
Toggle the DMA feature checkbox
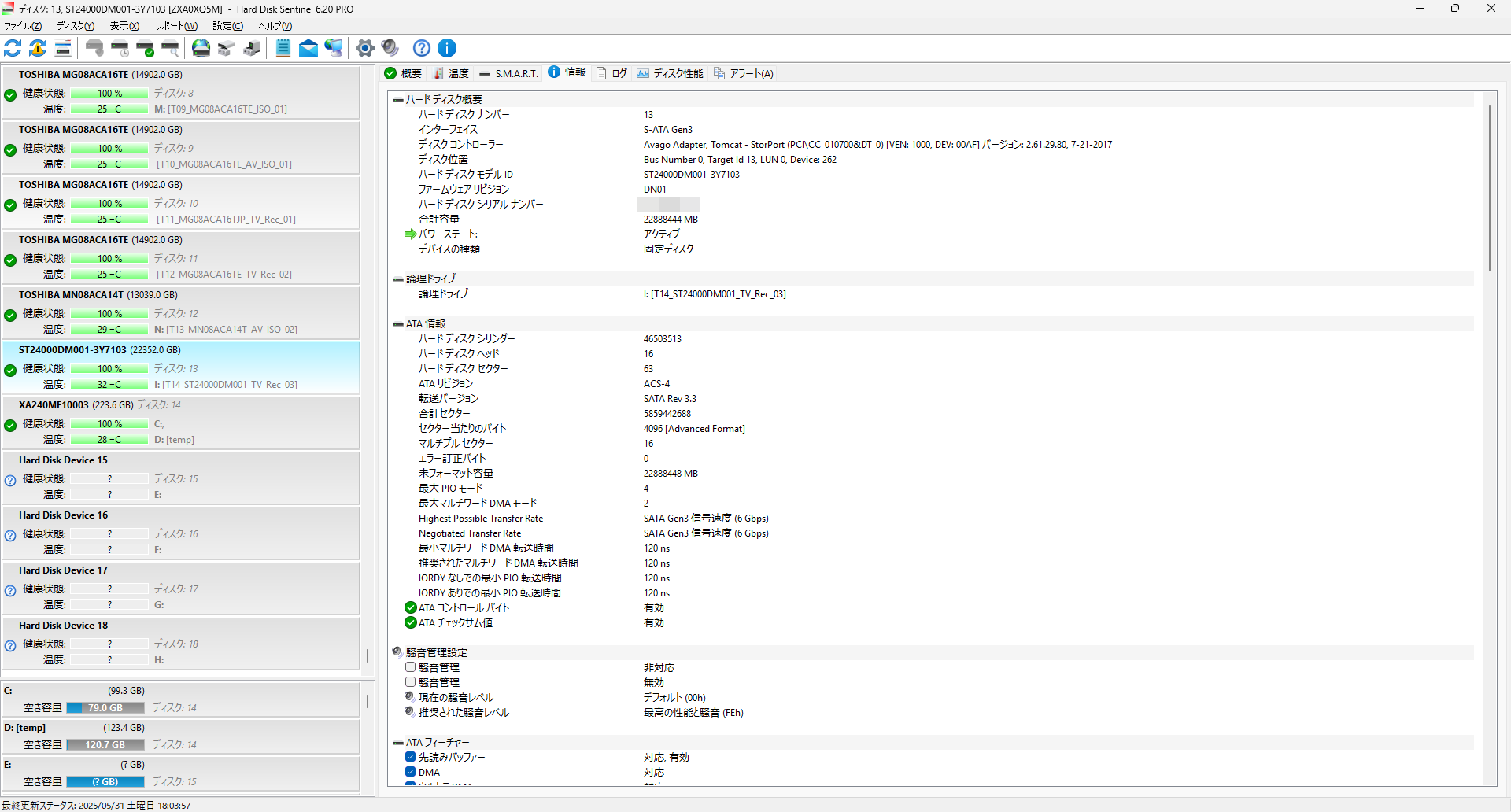point(410,772)
